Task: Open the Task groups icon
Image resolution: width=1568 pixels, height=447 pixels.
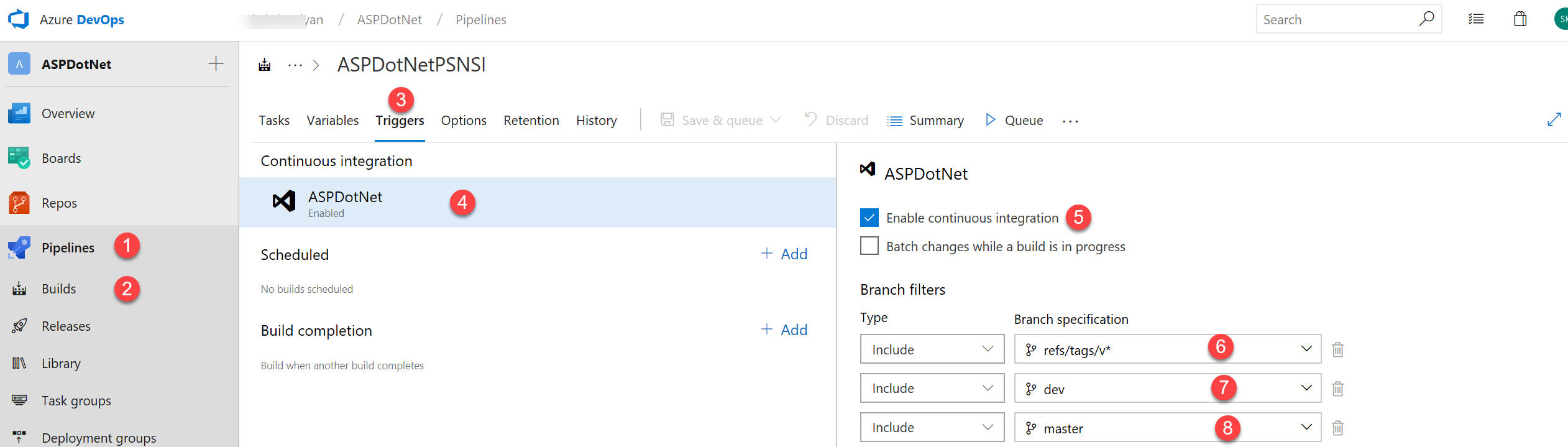Action: pos(19,400)
